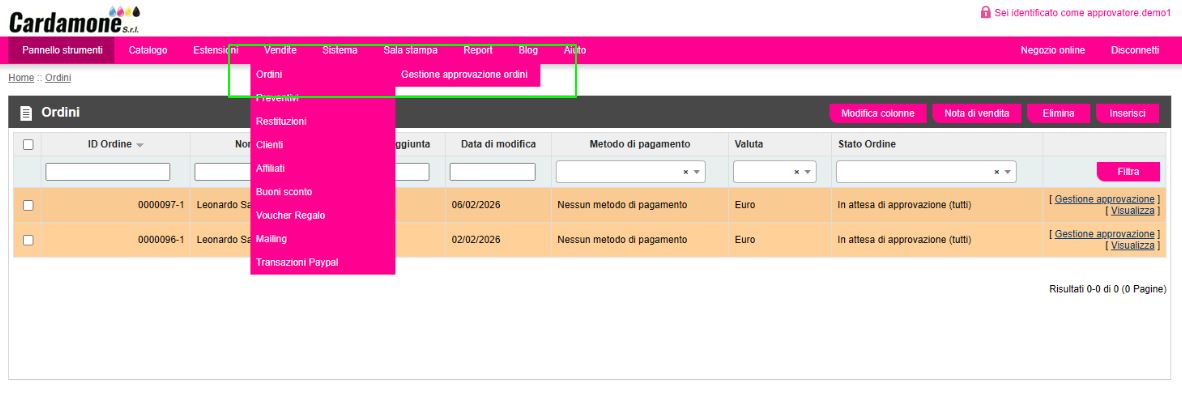The image size is (1182, 393).
Task: Click the Ordini document icon in the header
Action: [x=26, y=113]
